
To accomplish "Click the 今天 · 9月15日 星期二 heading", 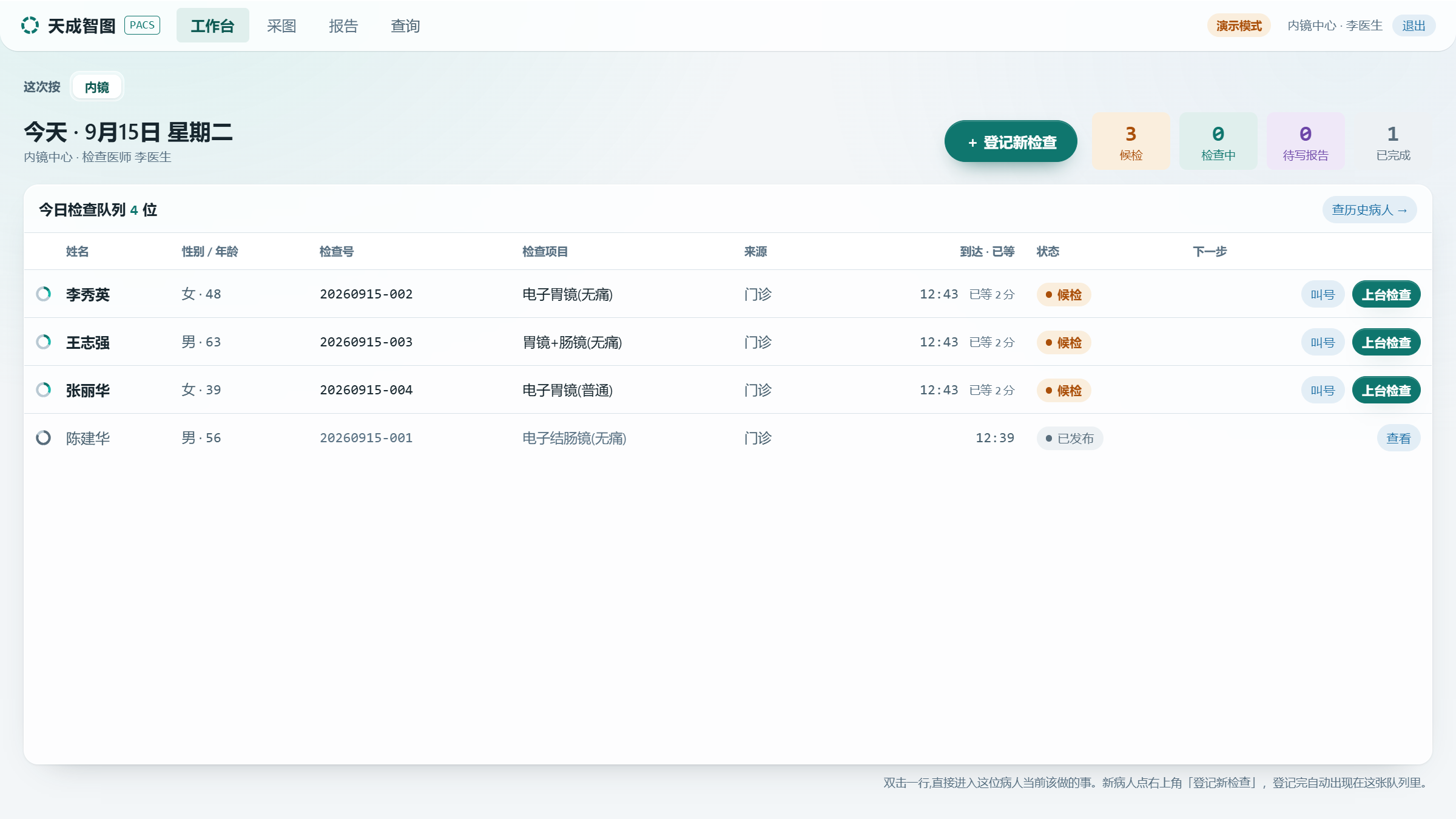I will pos(128,132).
